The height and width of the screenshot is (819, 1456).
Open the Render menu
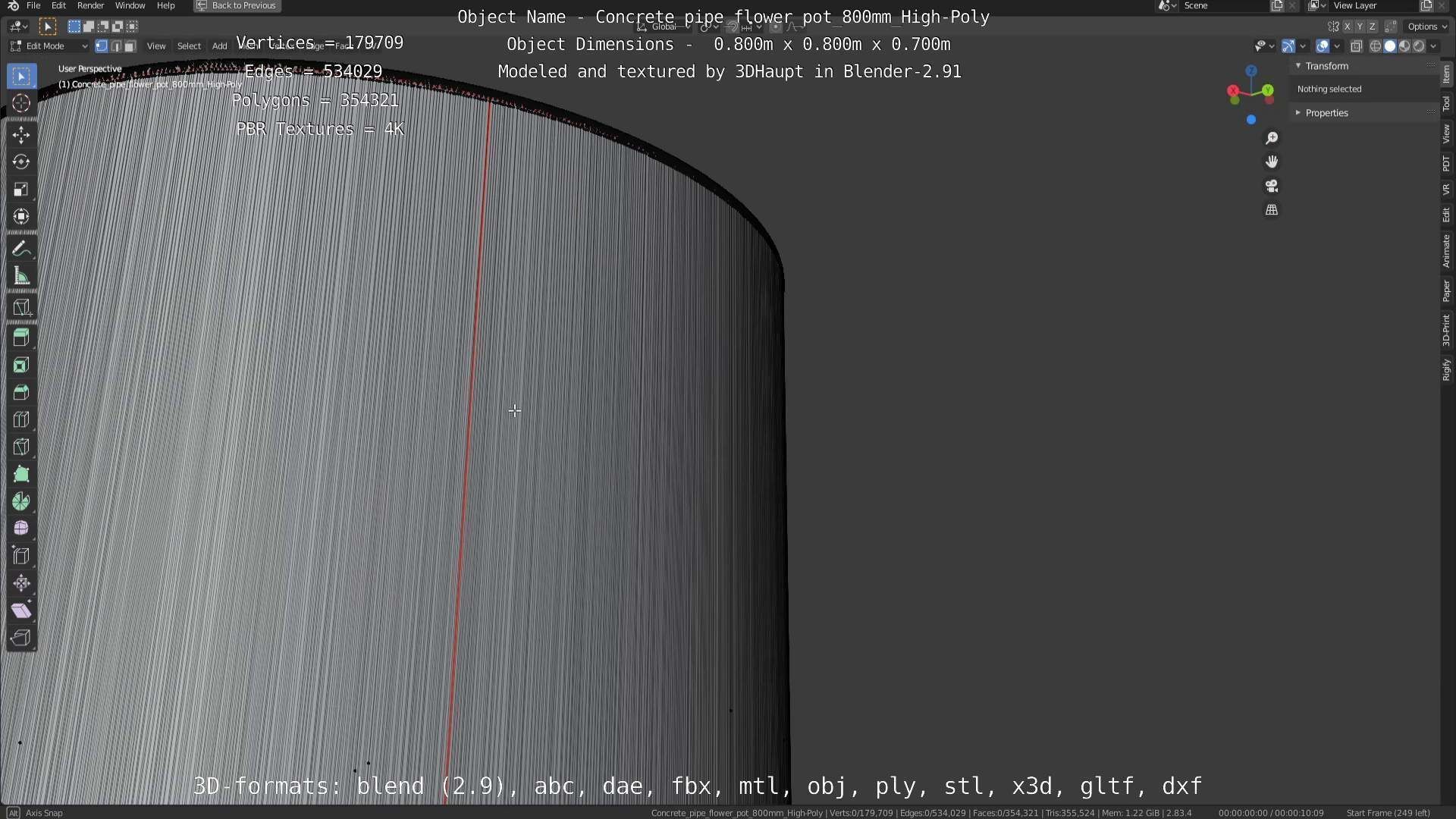(90, 5)
